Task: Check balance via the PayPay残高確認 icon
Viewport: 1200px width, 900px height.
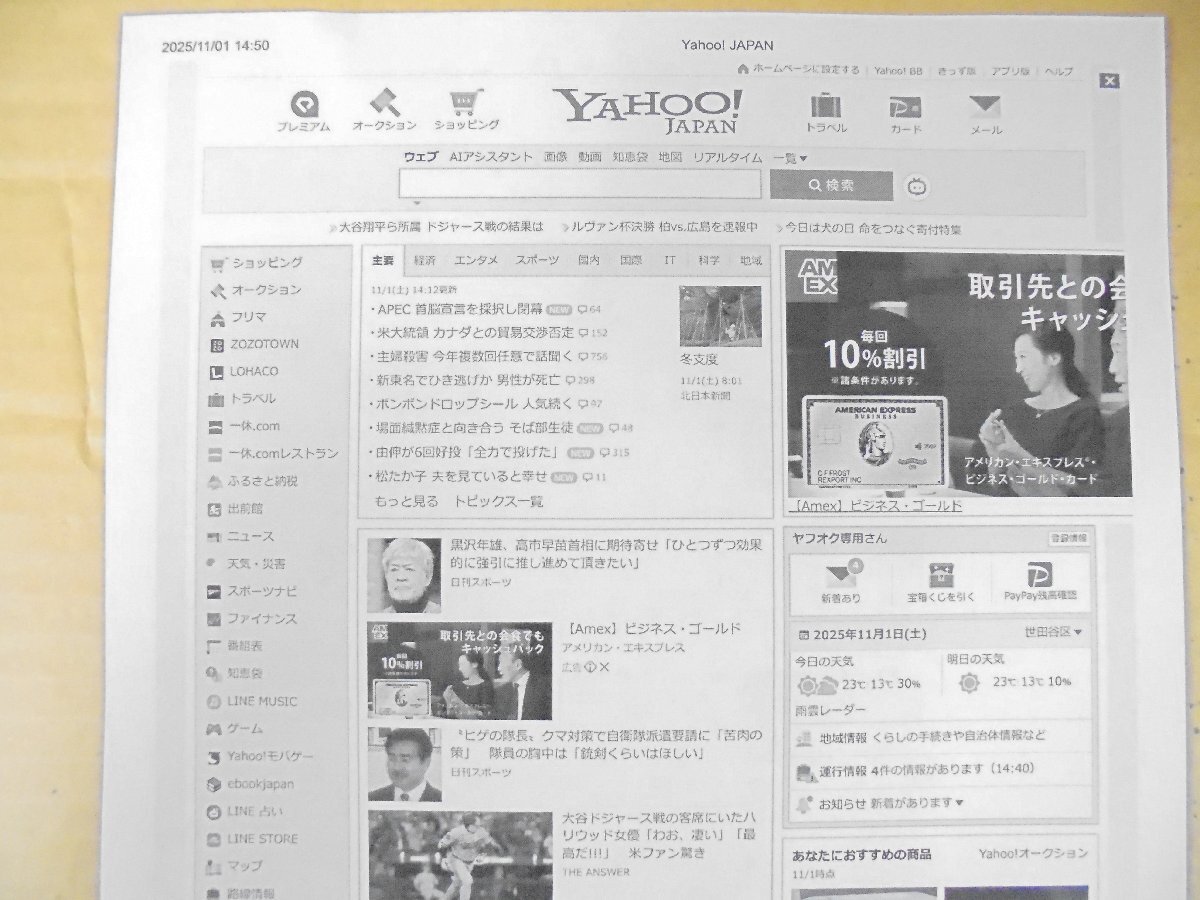Action: click(1042, 578)
